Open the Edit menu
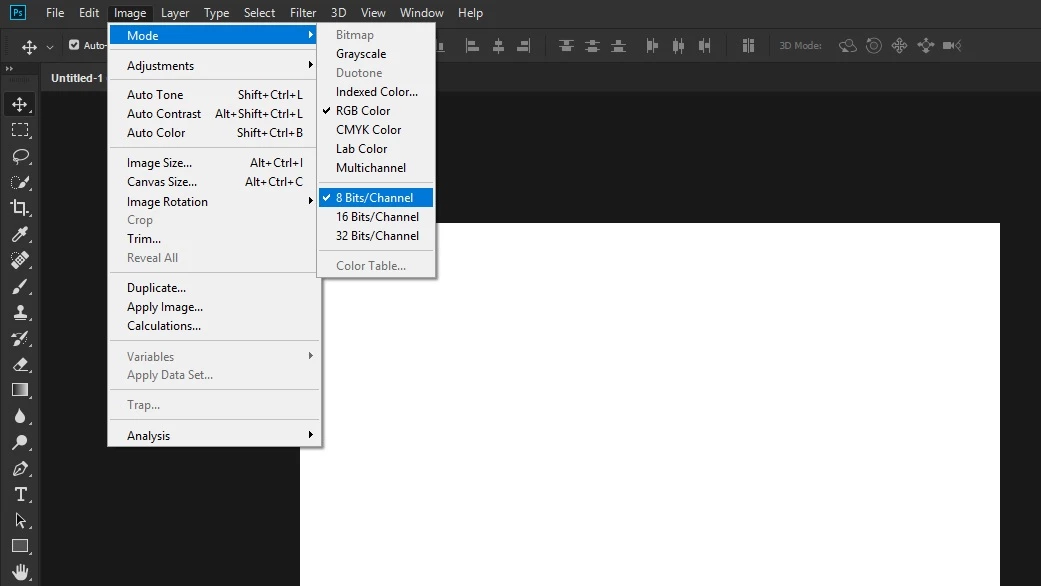Screen dimensions: 1041x586 89,13
